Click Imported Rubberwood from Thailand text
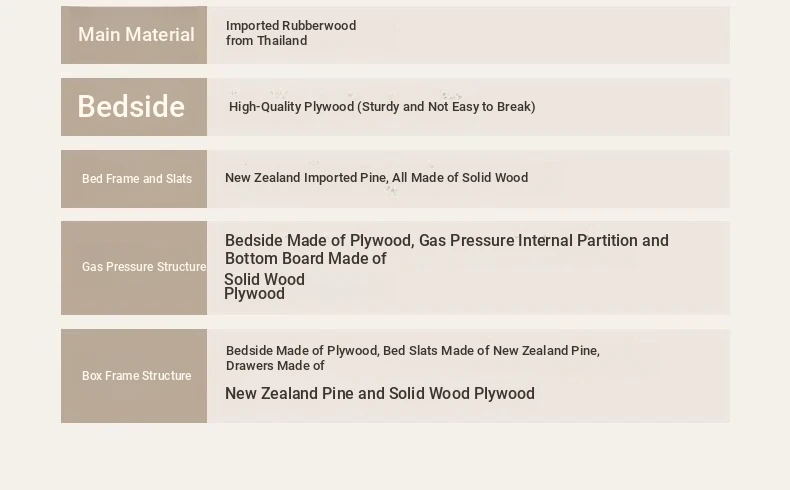Screen dimensions: 790x490 291,33
